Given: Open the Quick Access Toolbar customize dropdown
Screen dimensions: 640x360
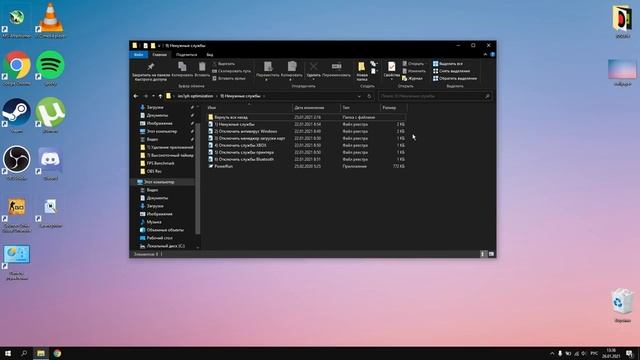Looking at the screenshot, I should tap(159, 46).
